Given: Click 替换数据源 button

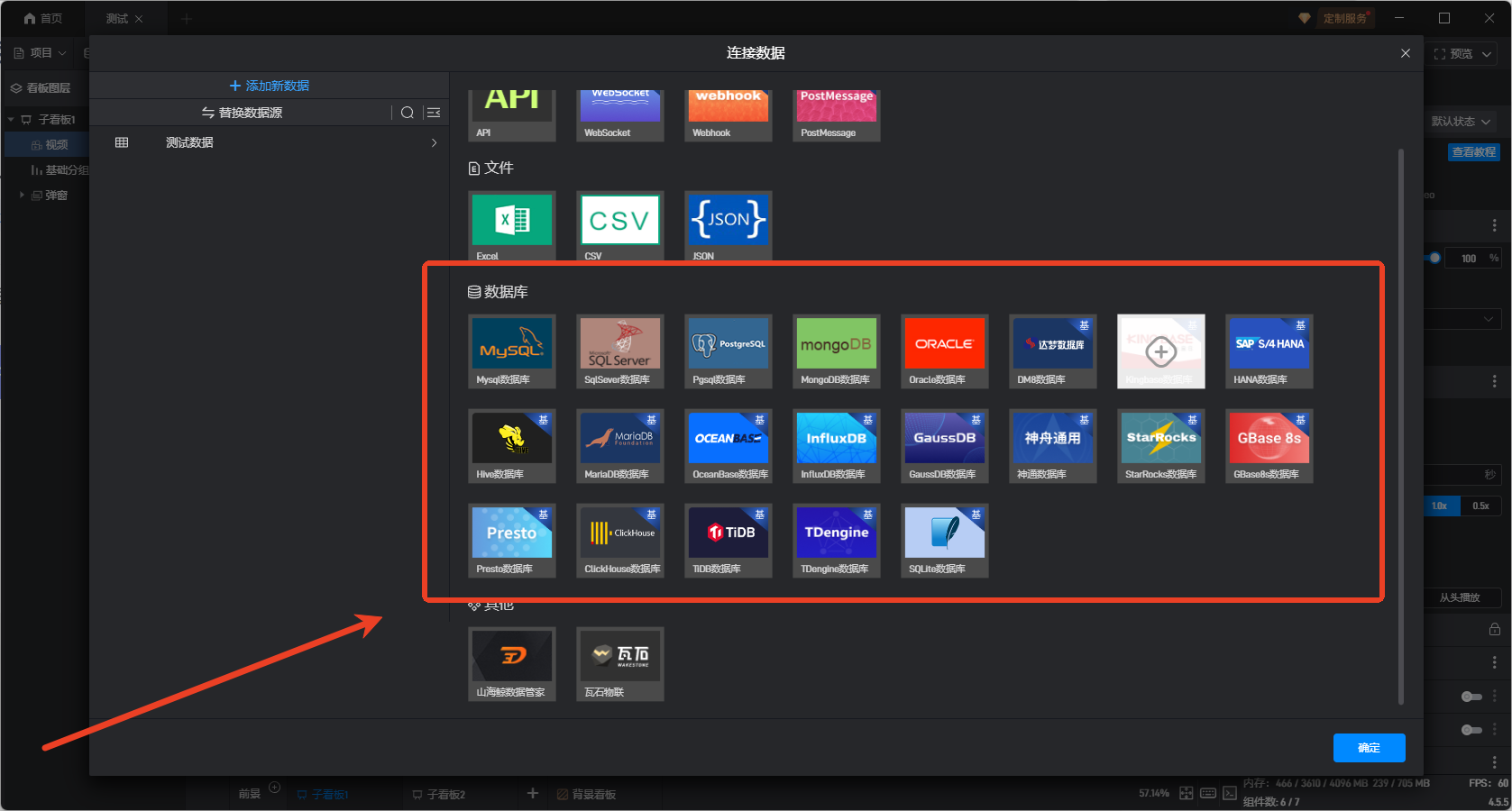Looking at the screenshot, I should point(242,113).
